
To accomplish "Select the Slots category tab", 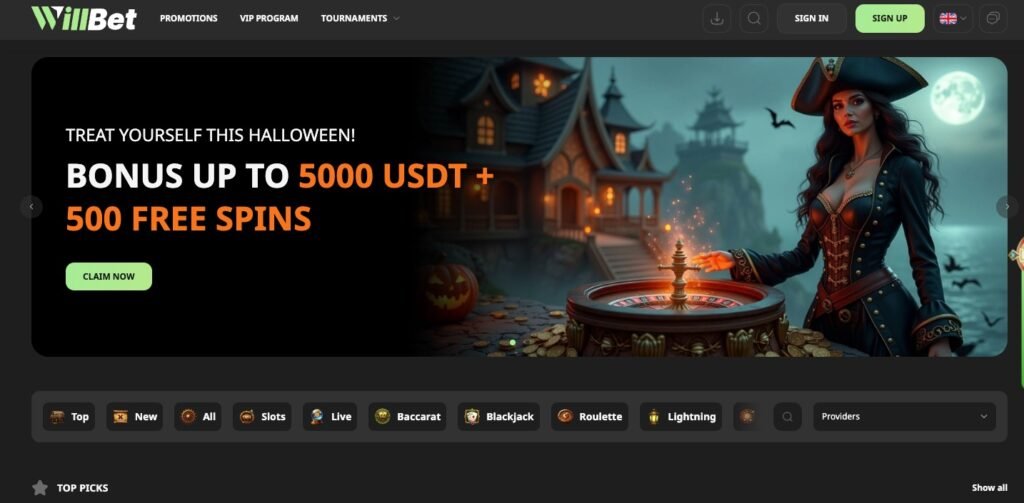I will coord(263,417).
